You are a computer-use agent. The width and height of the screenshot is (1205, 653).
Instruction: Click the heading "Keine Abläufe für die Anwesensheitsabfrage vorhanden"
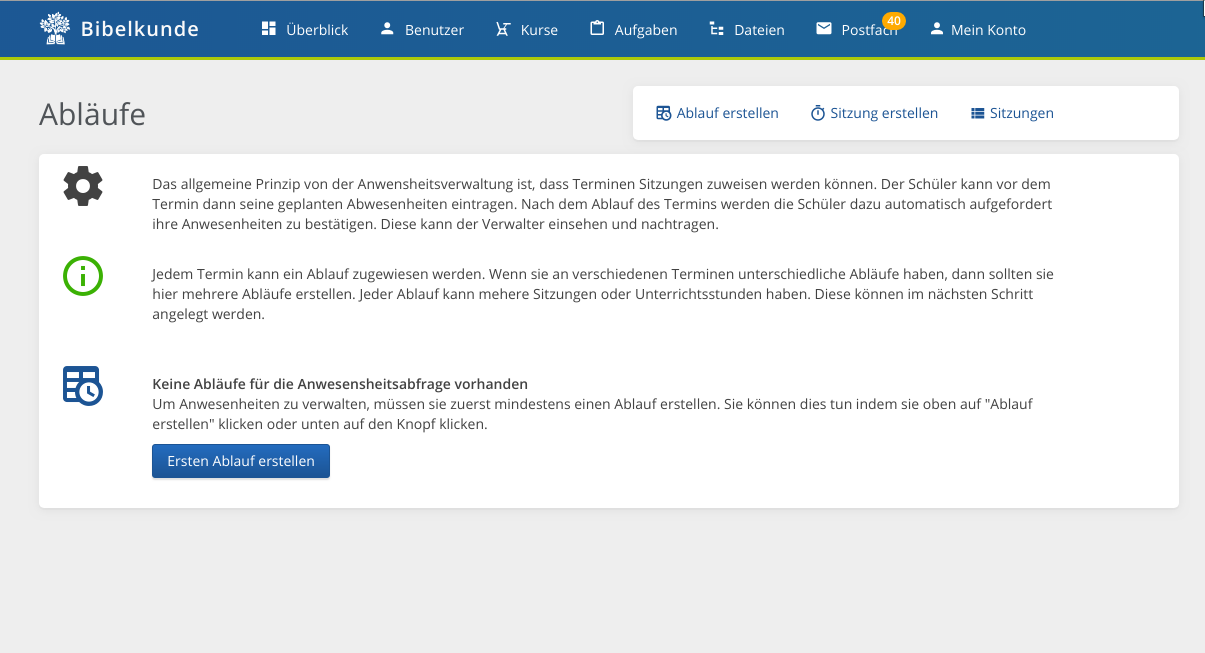pyautogui.click(x=340, y=384)
